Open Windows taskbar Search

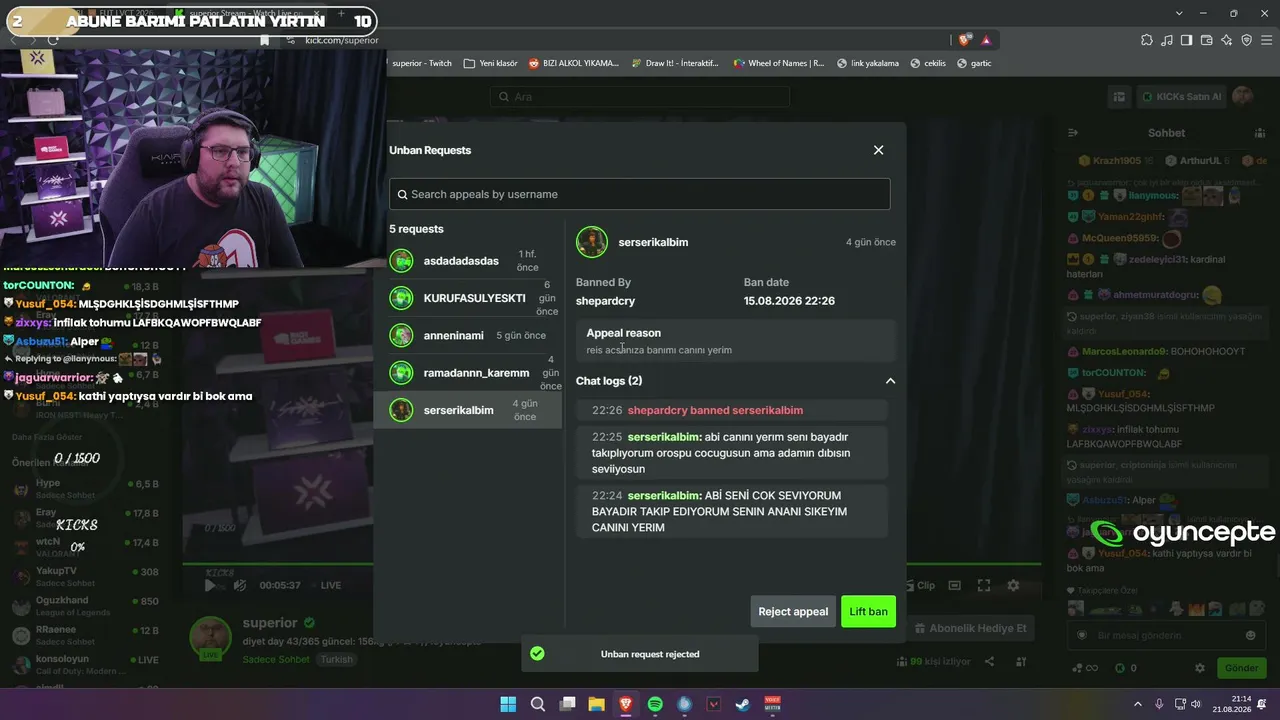pos(538,704)
